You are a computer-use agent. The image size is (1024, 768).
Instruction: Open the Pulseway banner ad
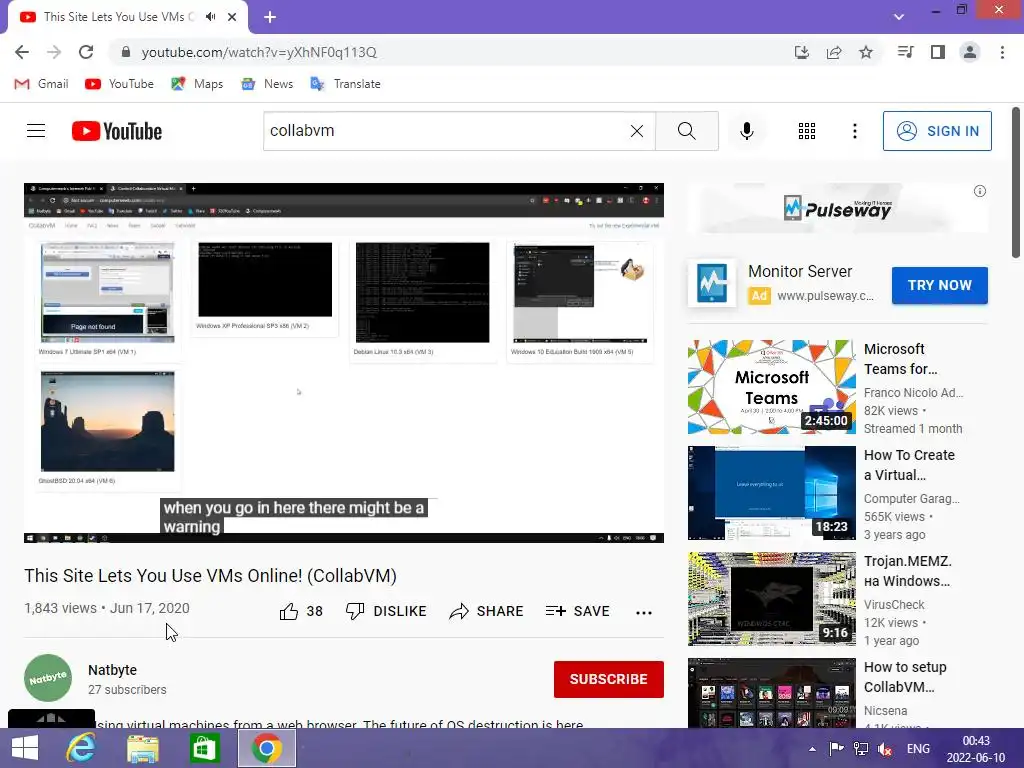coord(838,208)
